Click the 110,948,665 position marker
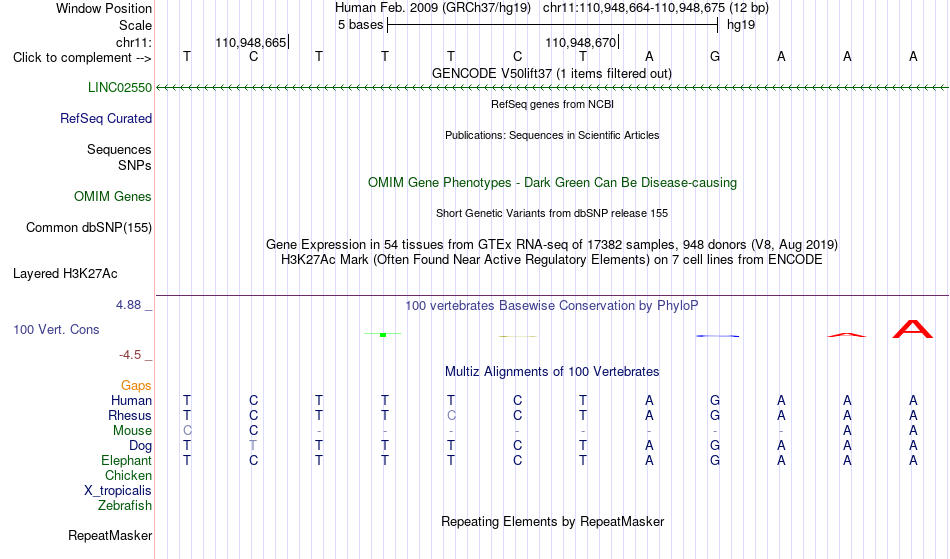 click(x=251, y=42)
